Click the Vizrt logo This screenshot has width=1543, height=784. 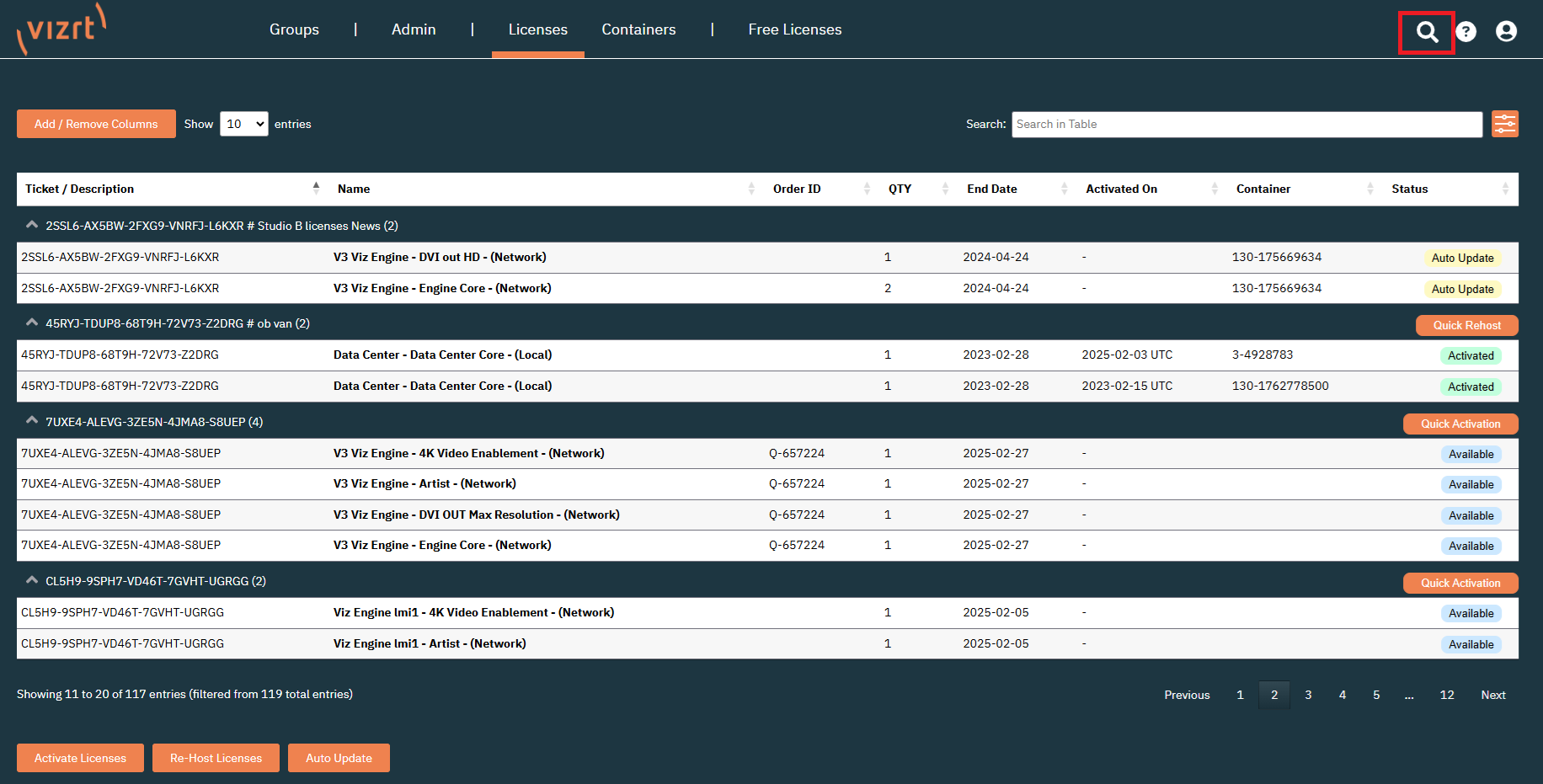coord(61,29)
